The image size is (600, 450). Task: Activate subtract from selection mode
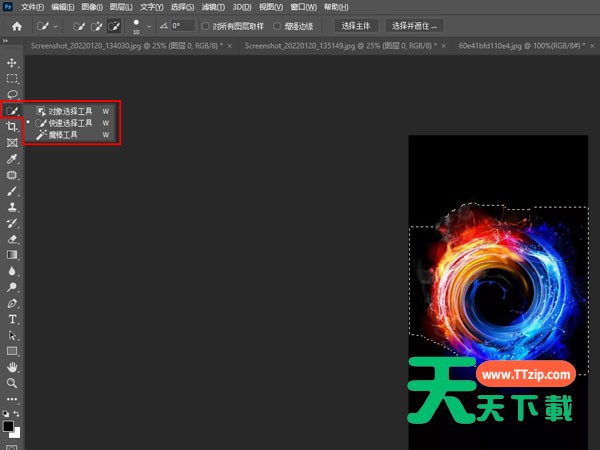pos(117,25)
